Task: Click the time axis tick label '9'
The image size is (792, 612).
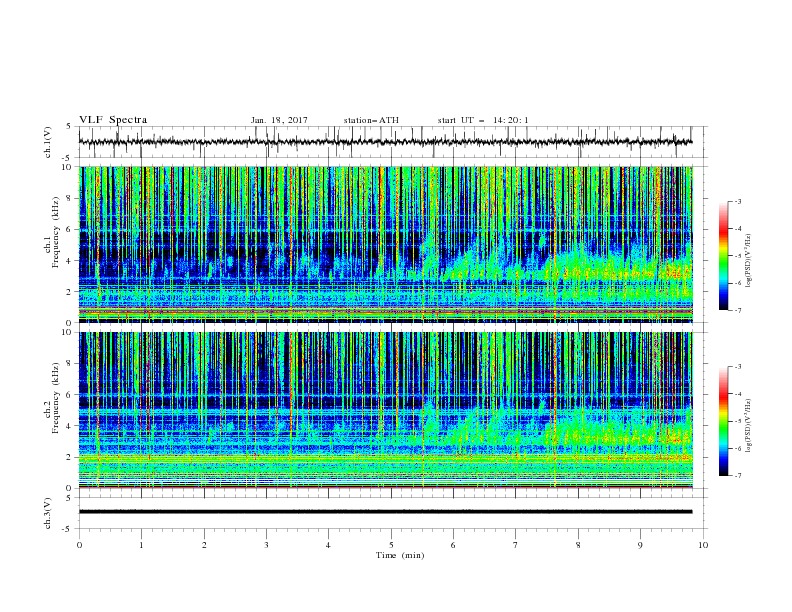Action: point(640,545)
